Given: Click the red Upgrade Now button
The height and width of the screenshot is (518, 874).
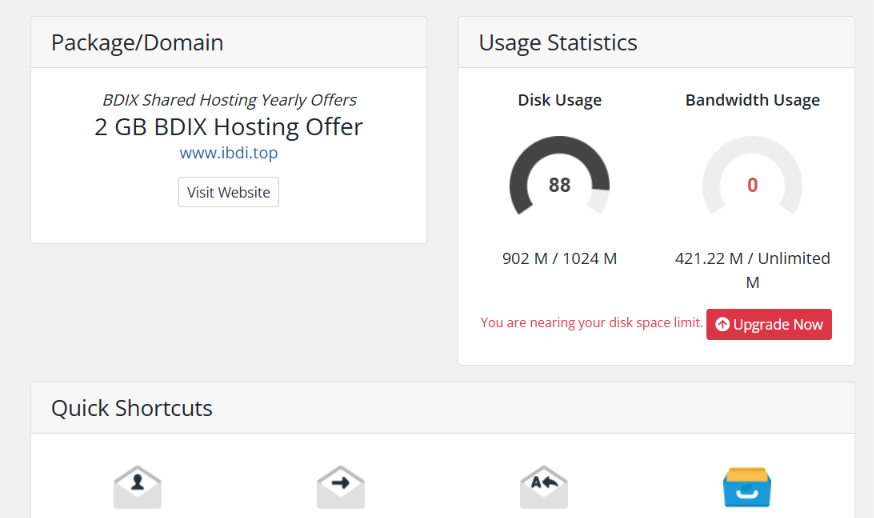Looking at the screenshot, I should 769,325.
